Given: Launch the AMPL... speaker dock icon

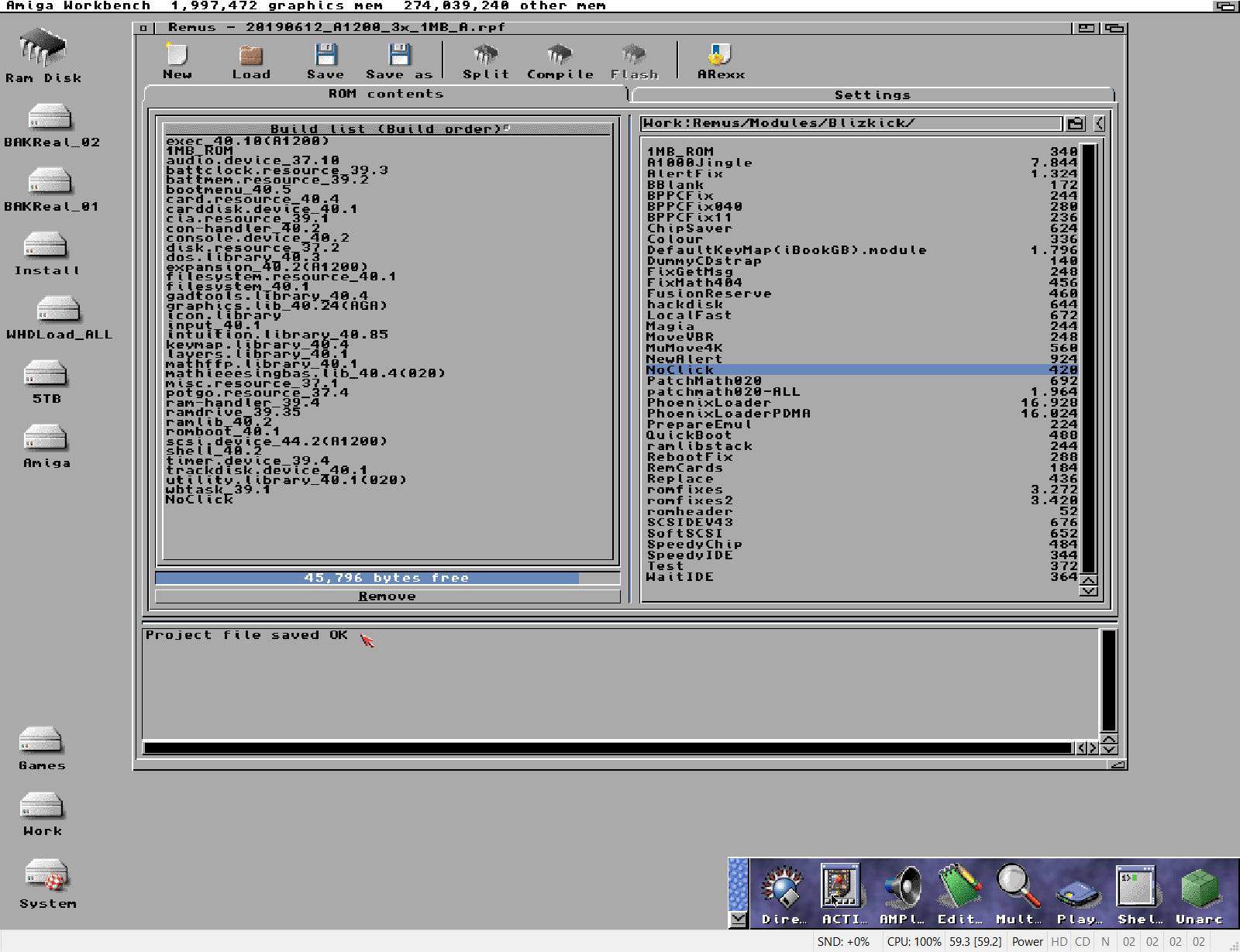Looking at the screenshot, I should coord(901,894).
